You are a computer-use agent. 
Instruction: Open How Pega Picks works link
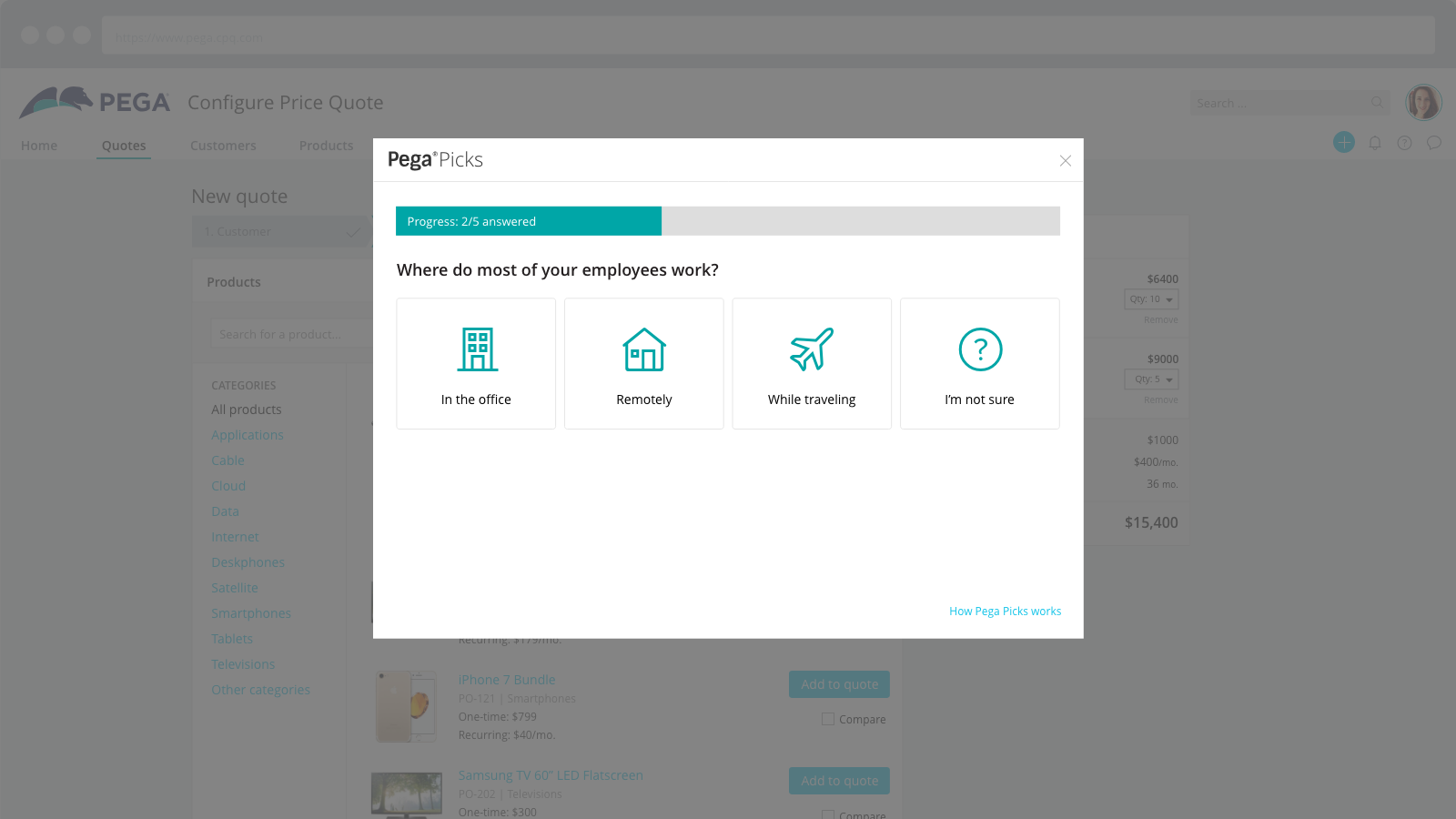(1005, 612)
